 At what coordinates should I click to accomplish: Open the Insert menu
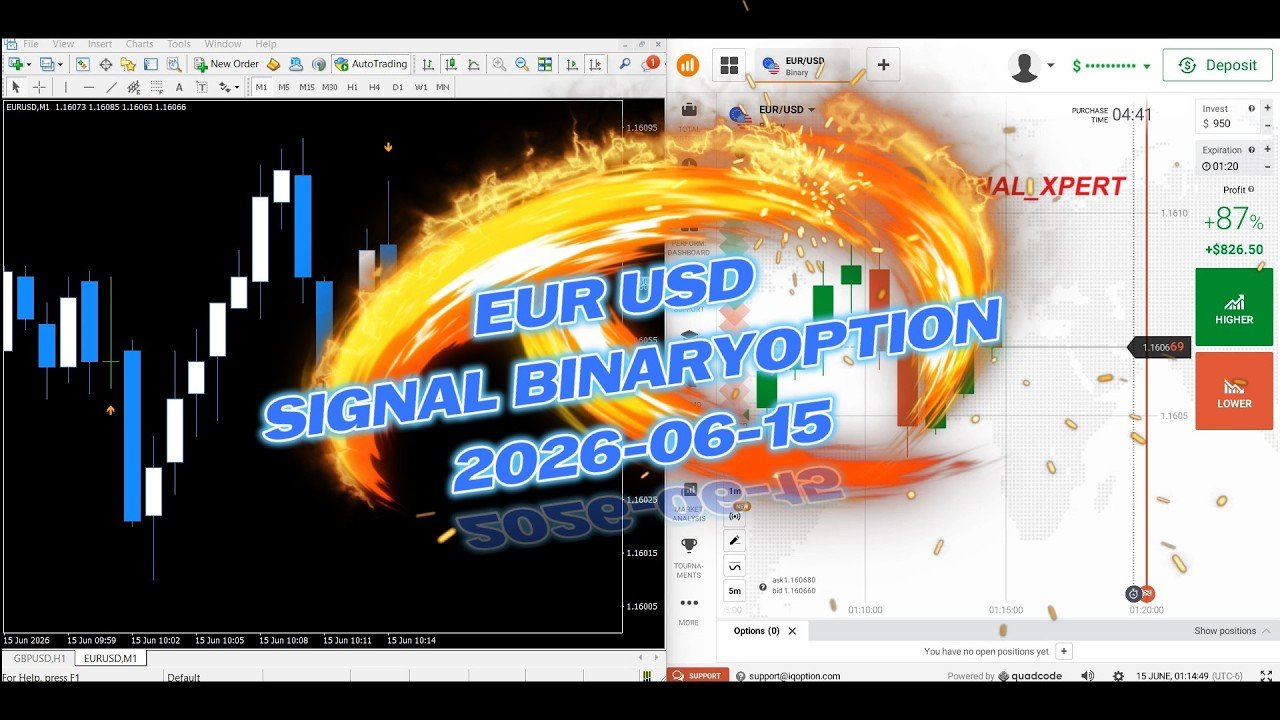(x=100, y=44)
